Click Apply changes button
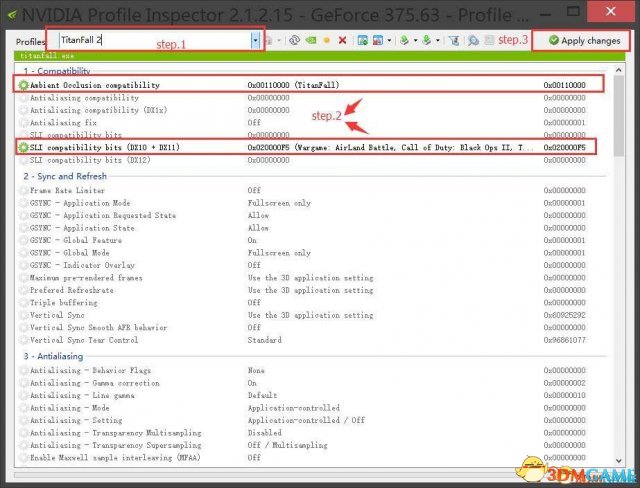The image size is (640, 488). 584,40
